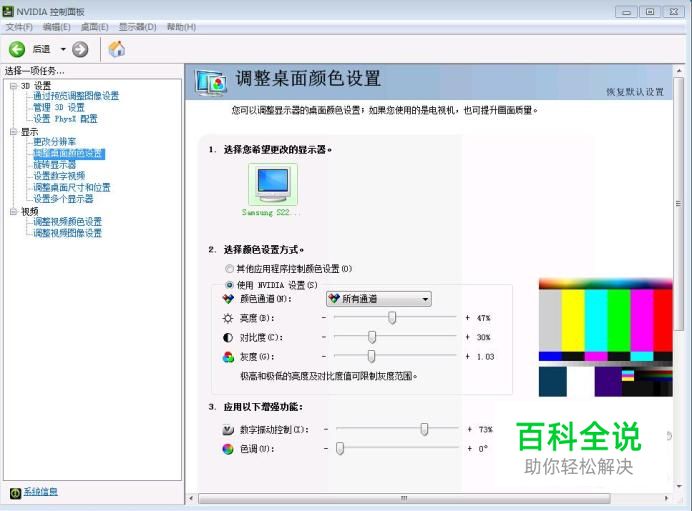Select 调整桌面颜色设置 highlighted task
Screen dimensions: 692x511
[x=69, y=154]
